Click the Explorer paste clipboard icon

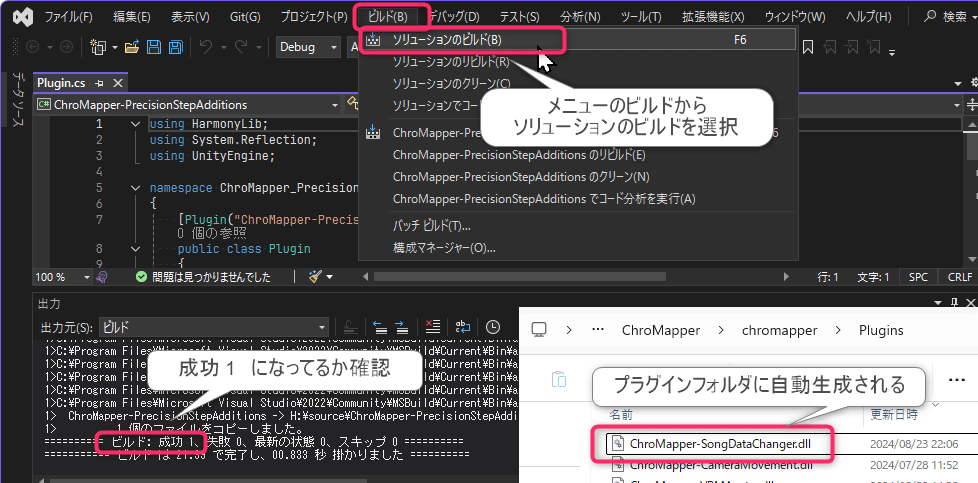point(559,379)
